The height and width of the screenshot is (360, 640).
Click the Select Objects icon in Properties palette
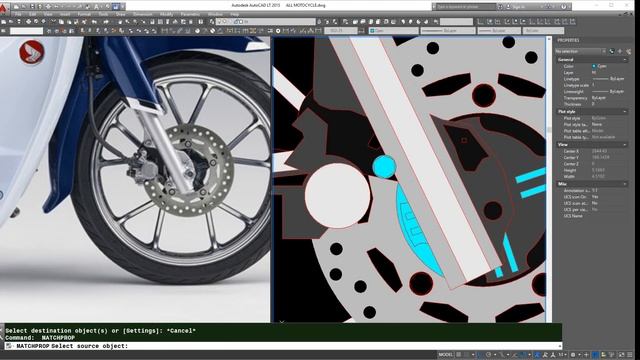(x=620, y=51)
